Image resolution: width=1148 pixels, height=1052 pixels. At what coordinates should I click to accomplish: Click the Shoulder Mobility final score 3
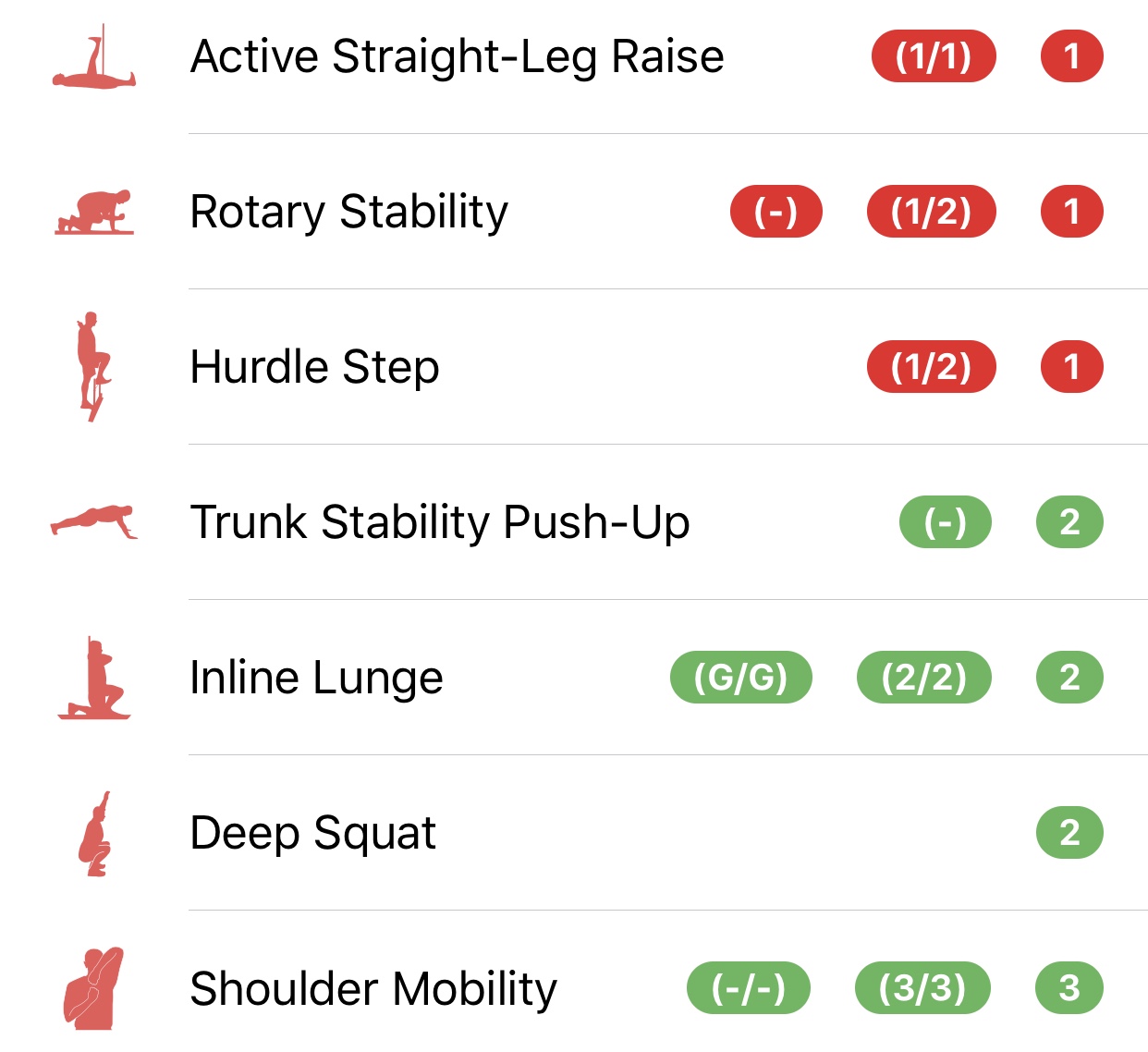pos(1069,988)
